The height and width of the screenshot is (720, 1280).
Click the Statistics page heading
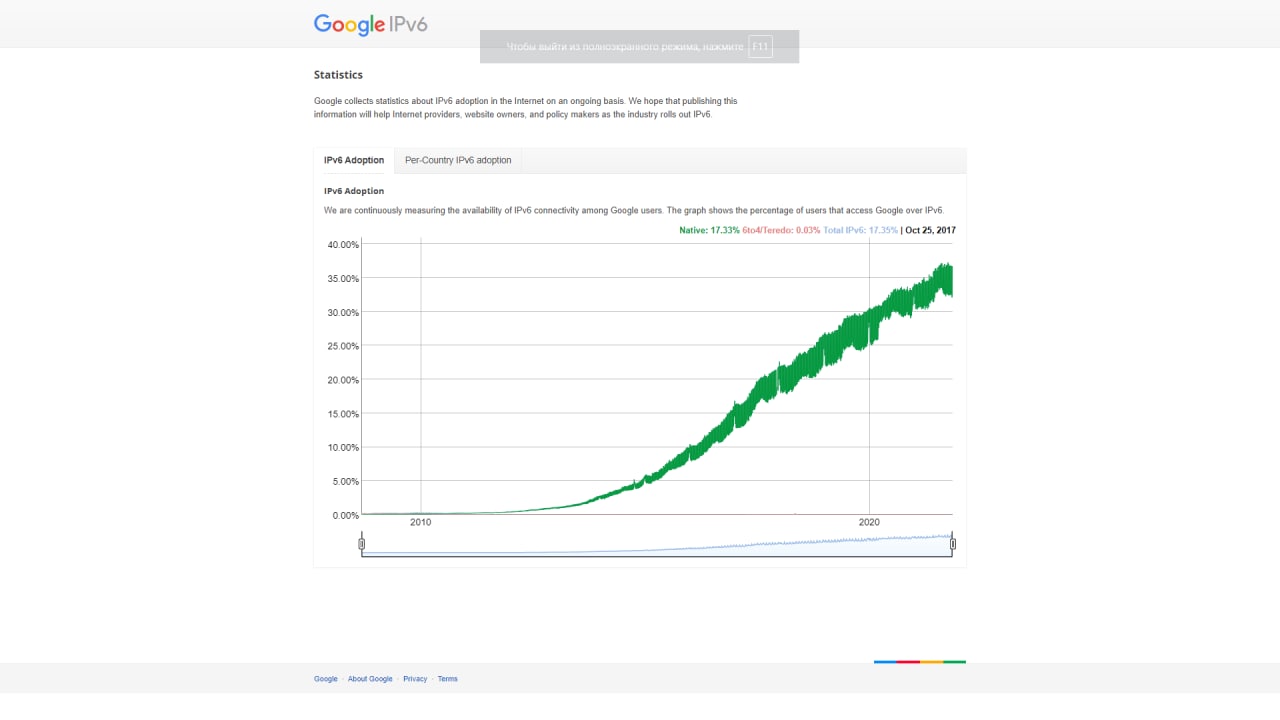click(x=338, y=75)
